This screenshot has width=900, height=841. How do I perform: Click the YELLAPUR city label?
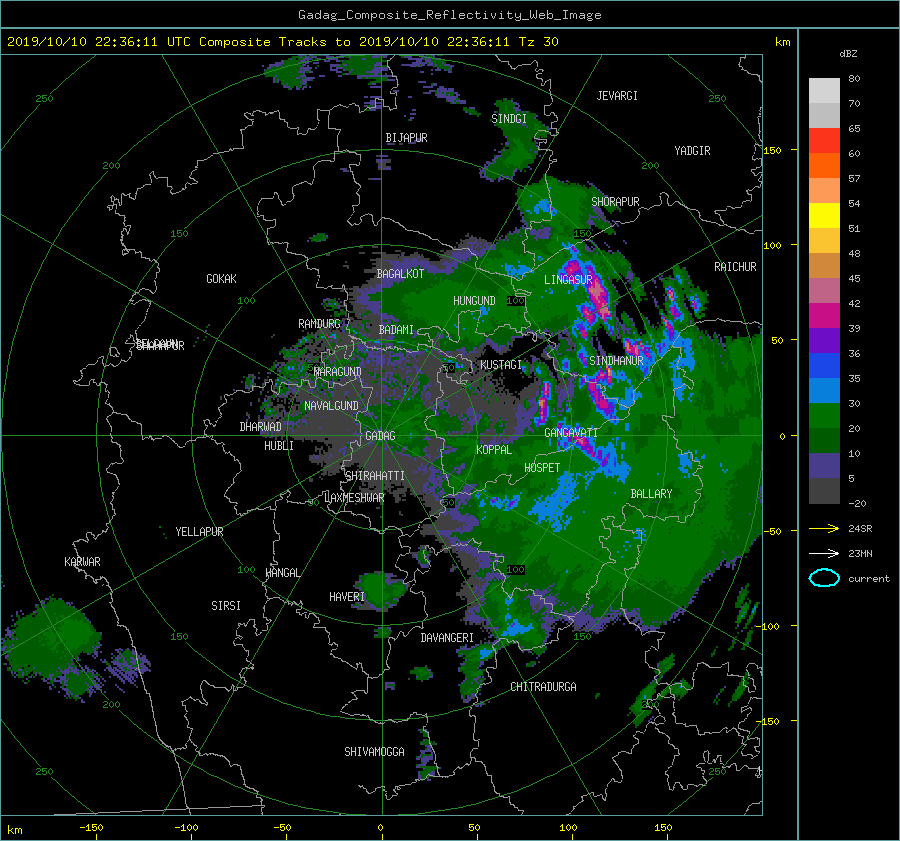pyautogui.click(x=199, y=532)
